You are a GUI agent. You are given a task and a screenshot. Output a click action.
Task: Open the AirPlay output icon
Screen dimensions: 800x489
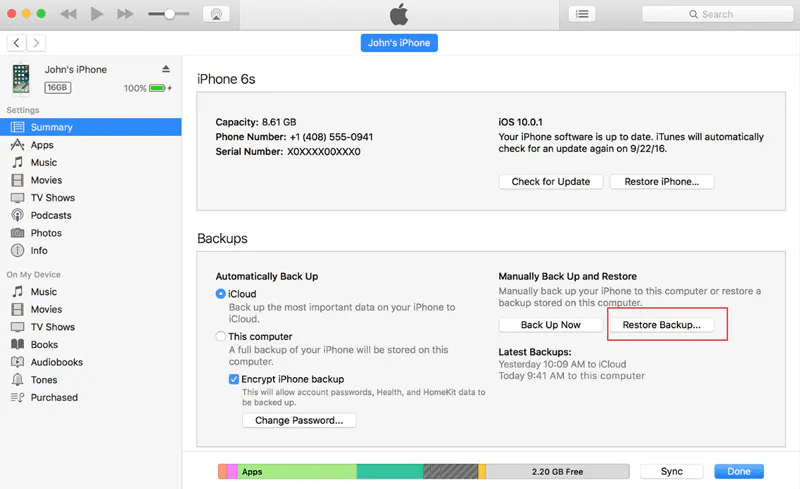point(214,14)
